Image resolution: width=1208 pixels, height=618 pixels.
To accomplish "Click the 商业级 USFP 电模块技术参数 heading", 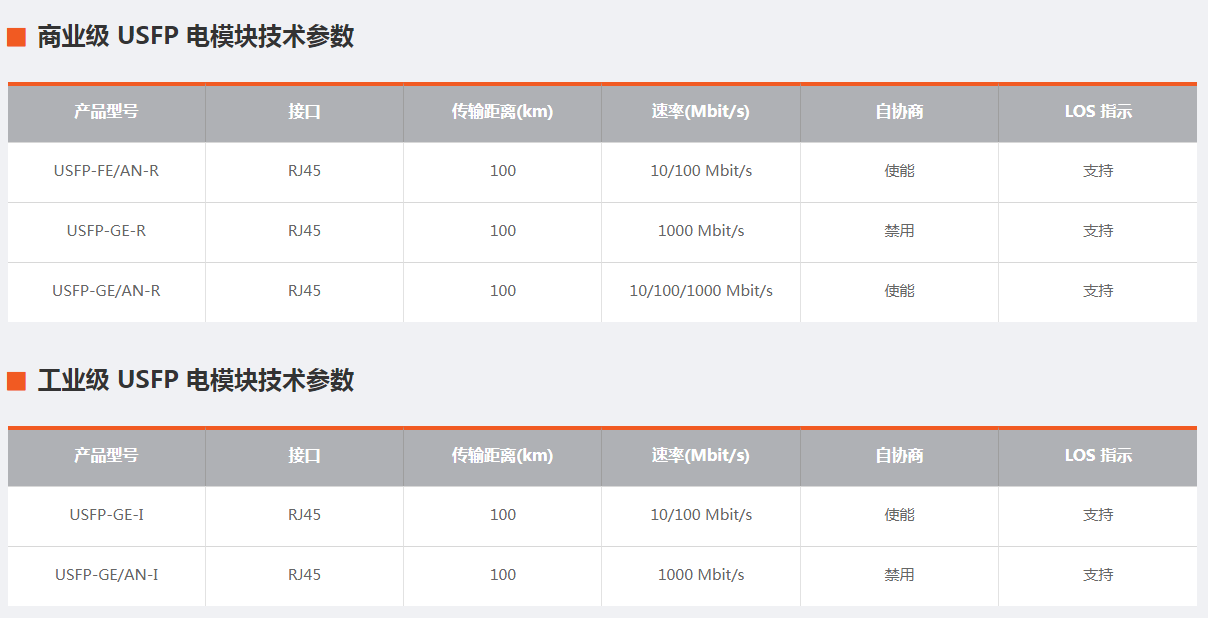I will point(196,37).
